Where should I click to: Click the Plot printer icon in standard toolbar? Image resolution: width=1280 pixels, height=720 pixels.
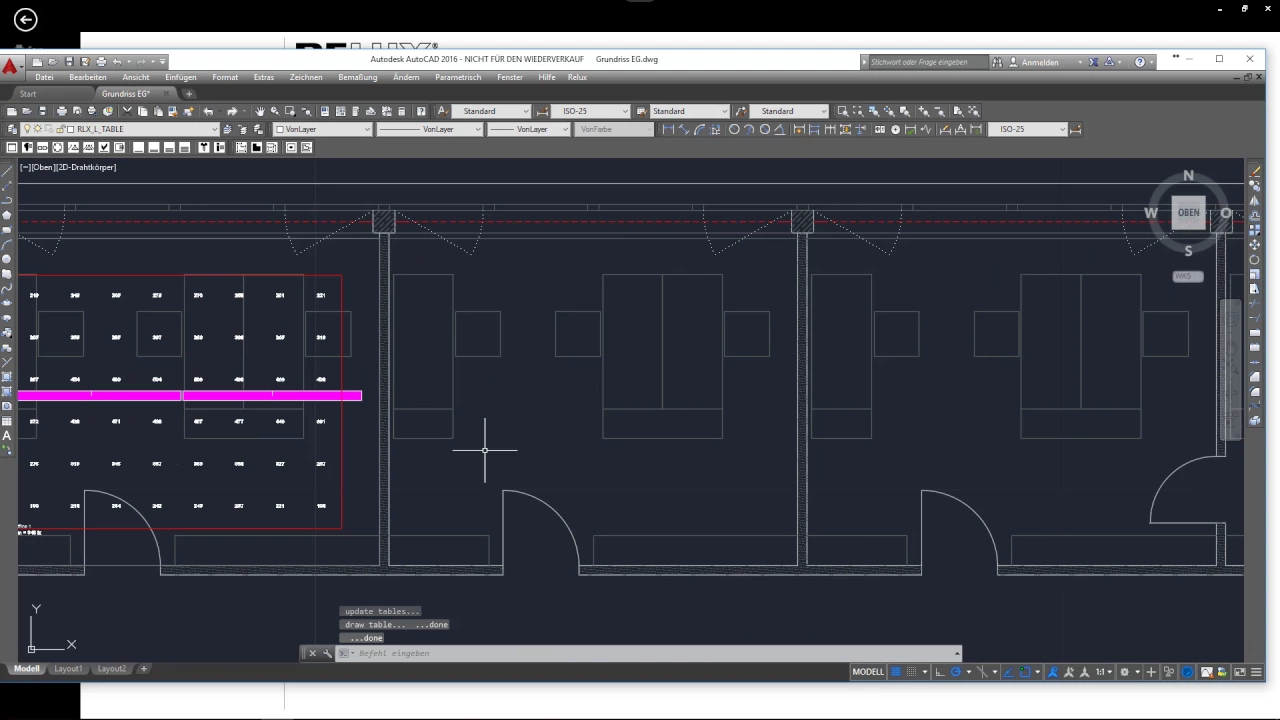point(61,111)
